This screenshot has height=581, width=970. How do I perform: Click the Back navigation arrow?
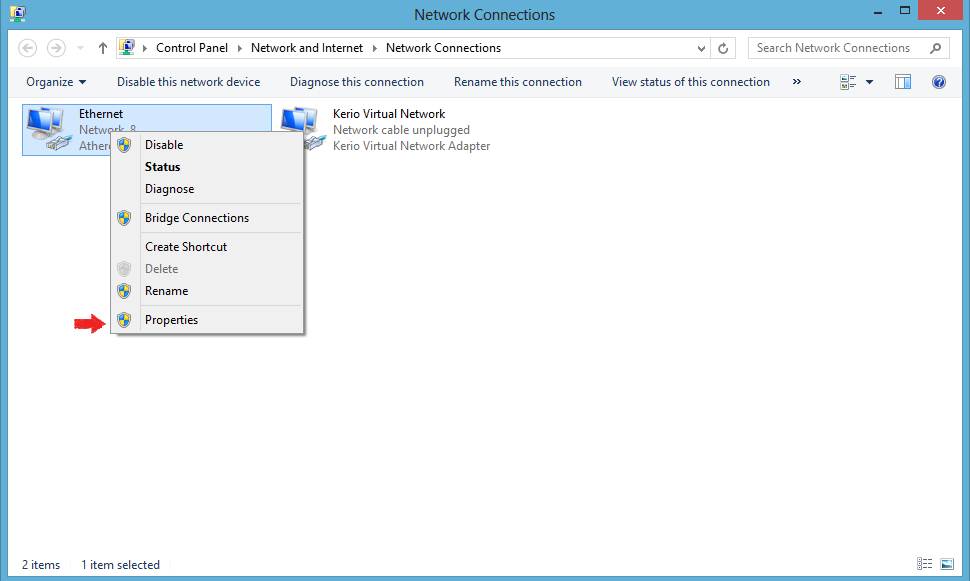pos(28,48)
